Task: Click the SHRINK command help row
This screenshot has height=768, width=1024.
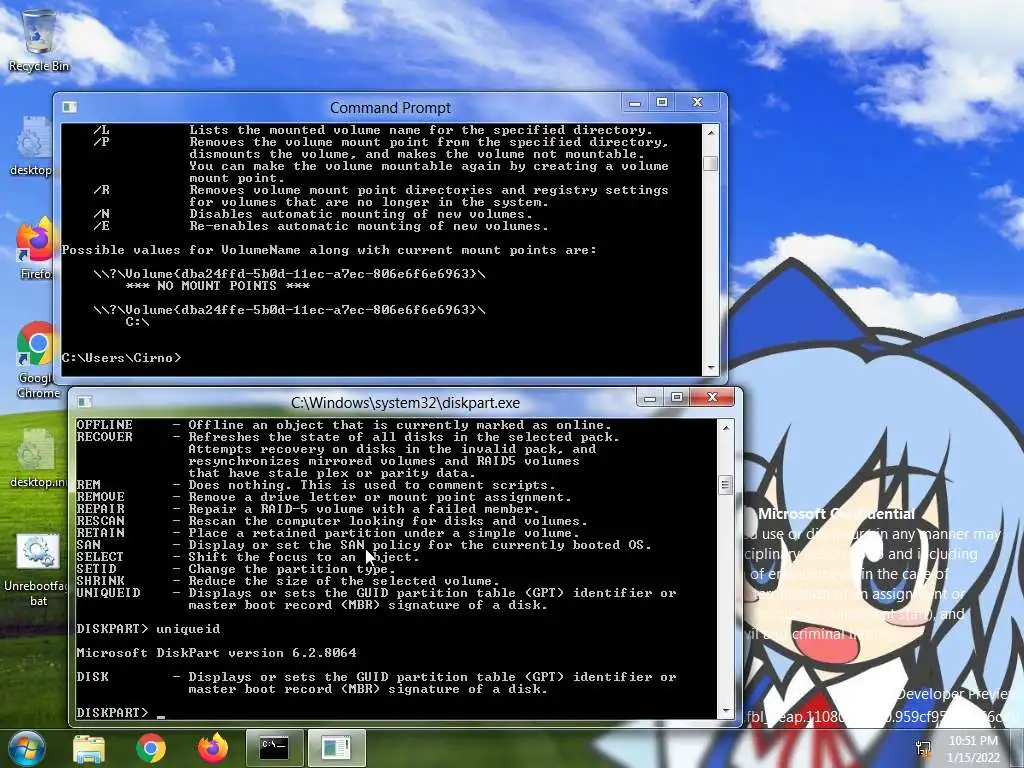Action: pos(288,581)
